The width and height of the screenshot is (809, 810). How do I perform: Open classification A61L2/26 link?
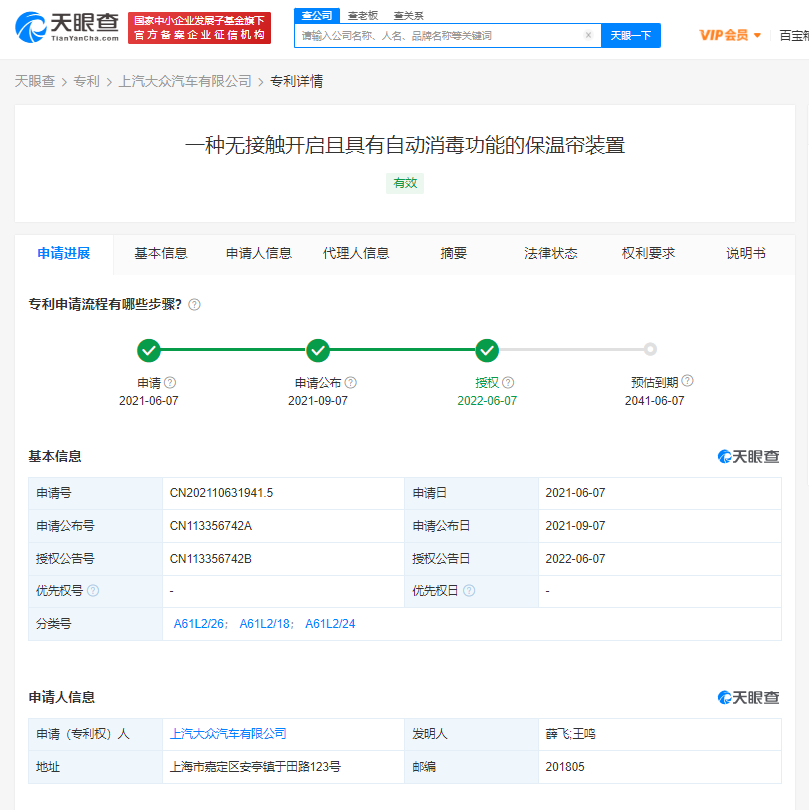click(199, 624)
